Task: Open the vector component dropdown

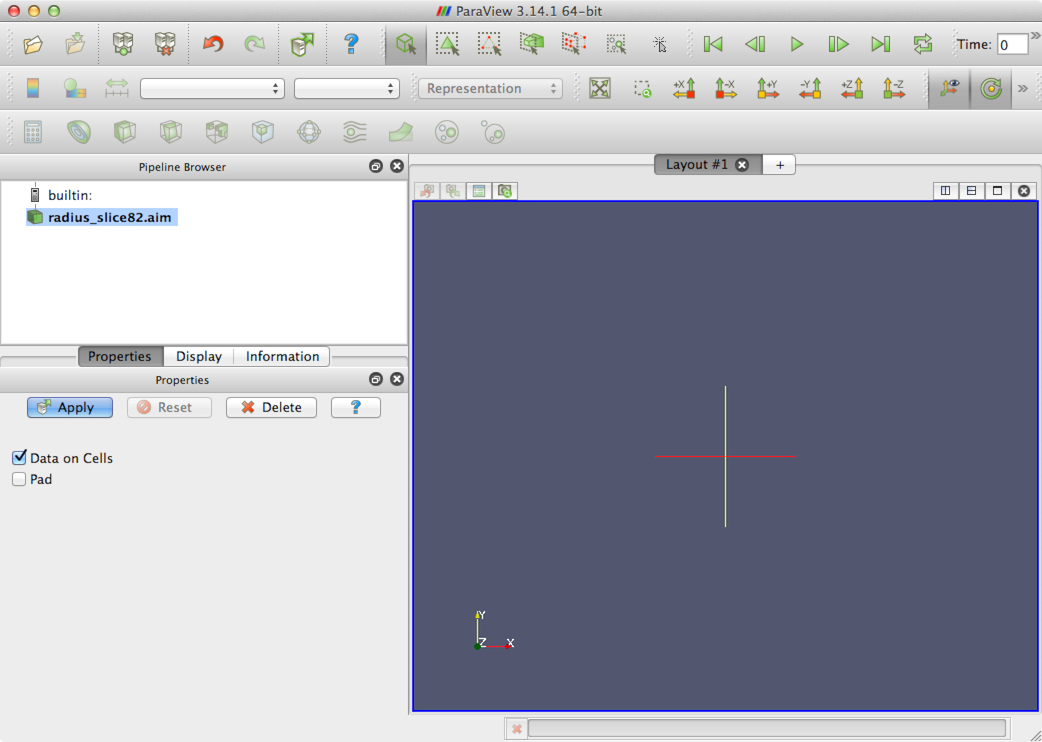Action: tap(347, 88)
